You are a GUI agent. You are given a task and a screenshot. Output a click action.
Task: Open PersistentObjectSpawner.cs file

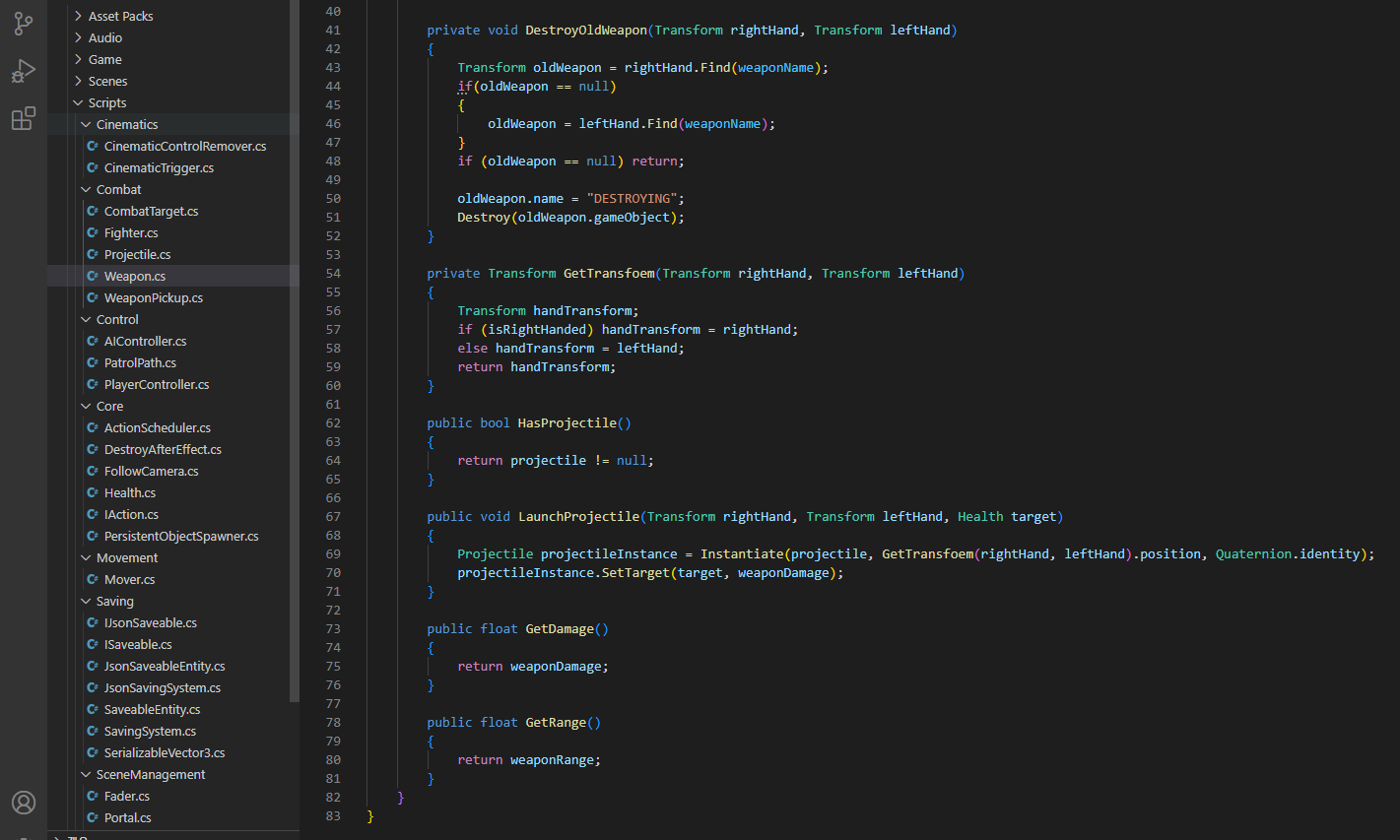[x=181, y=536]
